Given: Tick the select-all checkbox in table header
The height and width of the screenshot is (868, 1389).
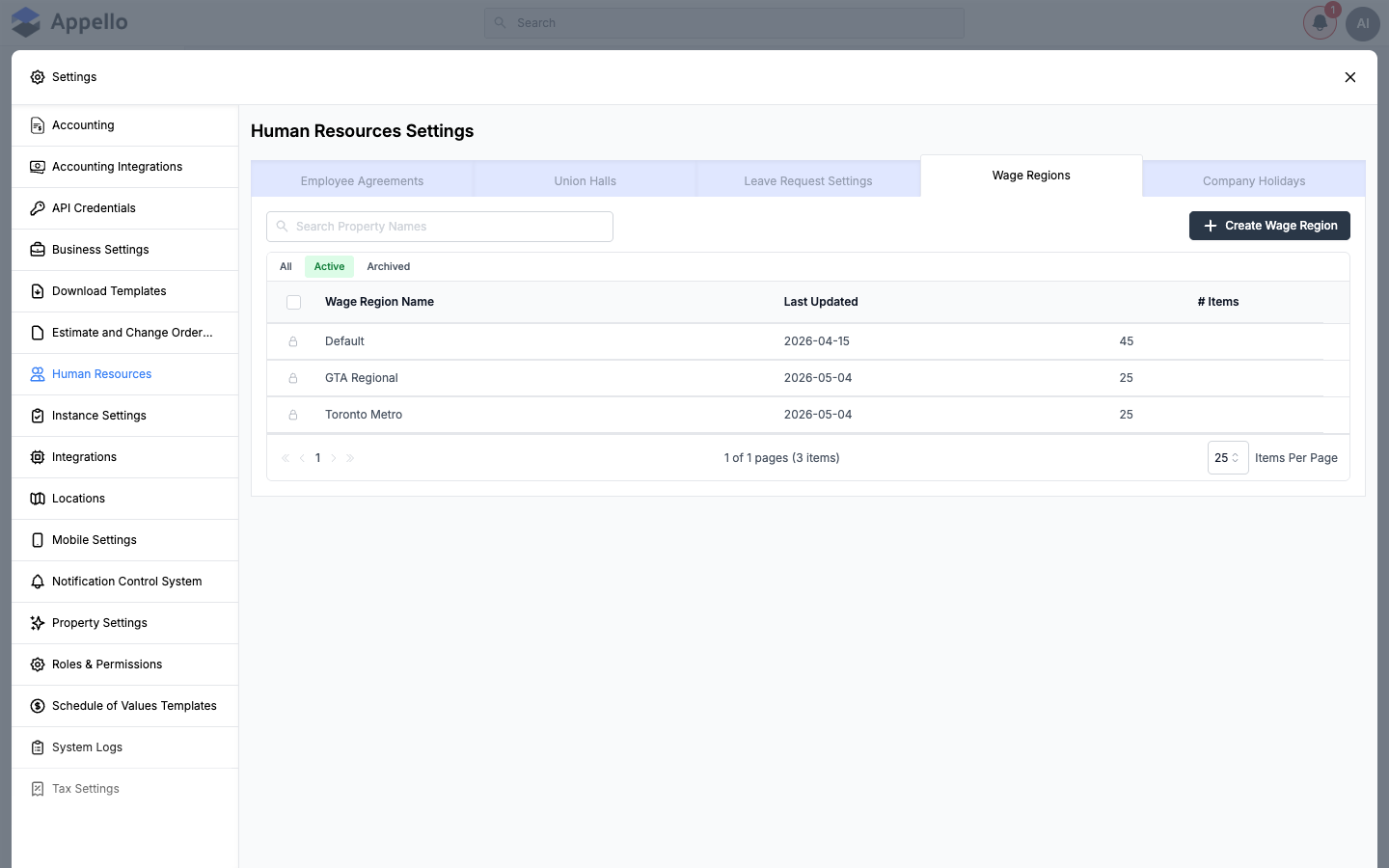Looking at the screenshot, I should pos(294,302).
